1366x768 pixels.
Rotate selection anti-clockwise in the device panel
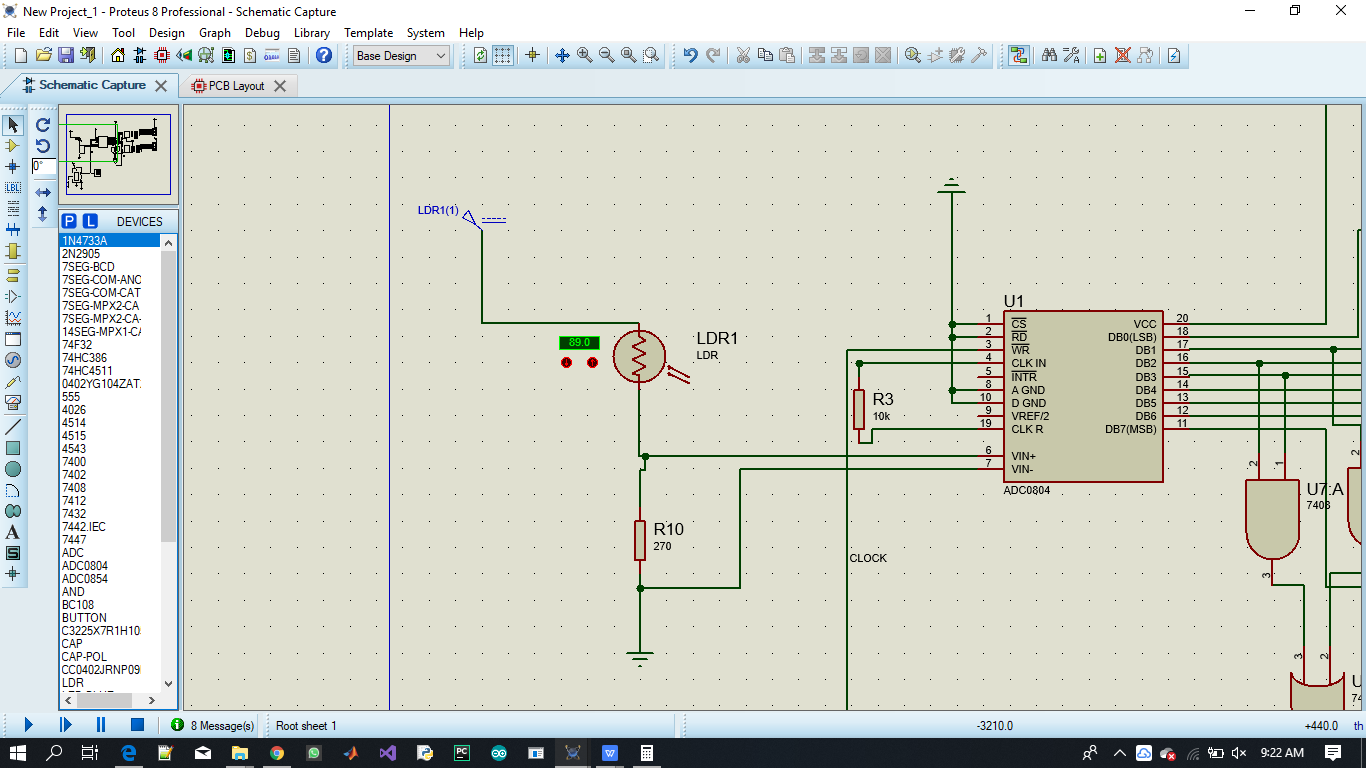pos(43,146)
